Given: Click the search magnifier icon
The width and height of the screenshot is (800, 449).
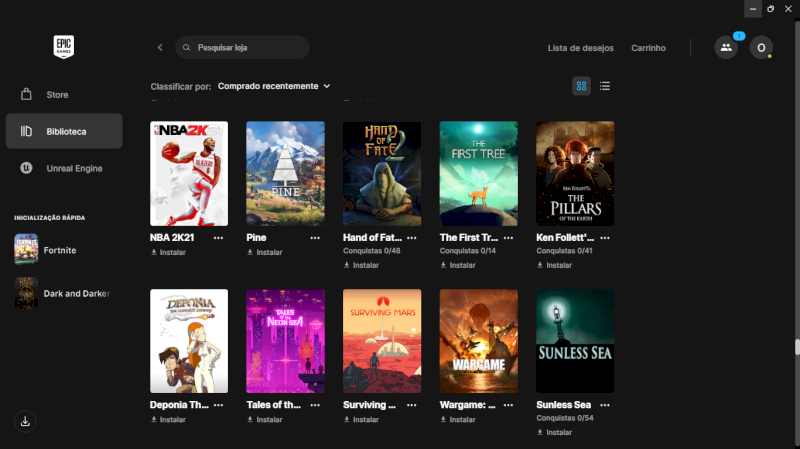Looking at the screenshot, I should (x=187, y=47).
